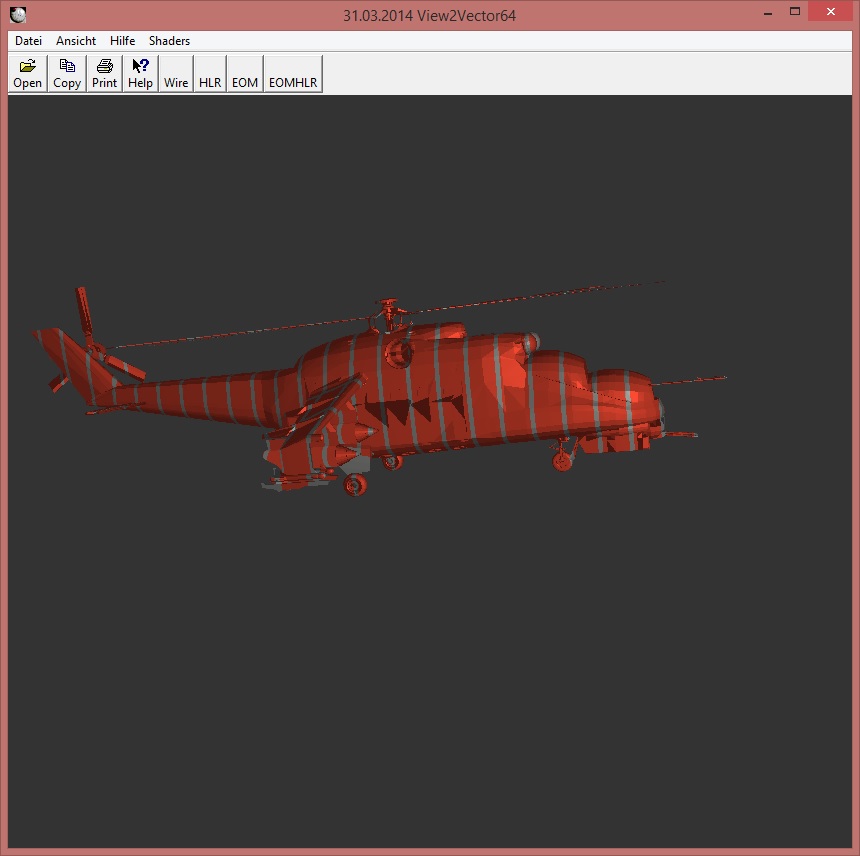This screenshot has width=860, height=856.
Task: Copy the view using the Copy button
Action: pyautogui.click(x=67, y=73)
